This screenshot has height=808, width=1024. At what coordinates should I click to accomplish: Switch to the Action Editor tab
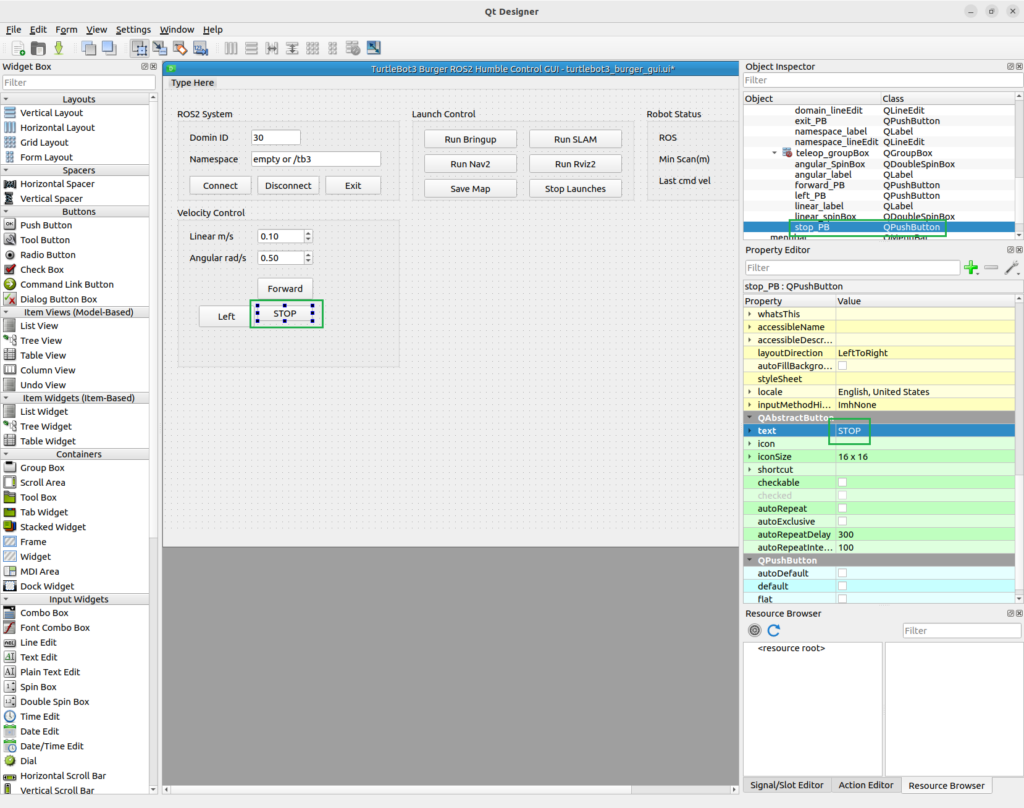tap(865, 785)
